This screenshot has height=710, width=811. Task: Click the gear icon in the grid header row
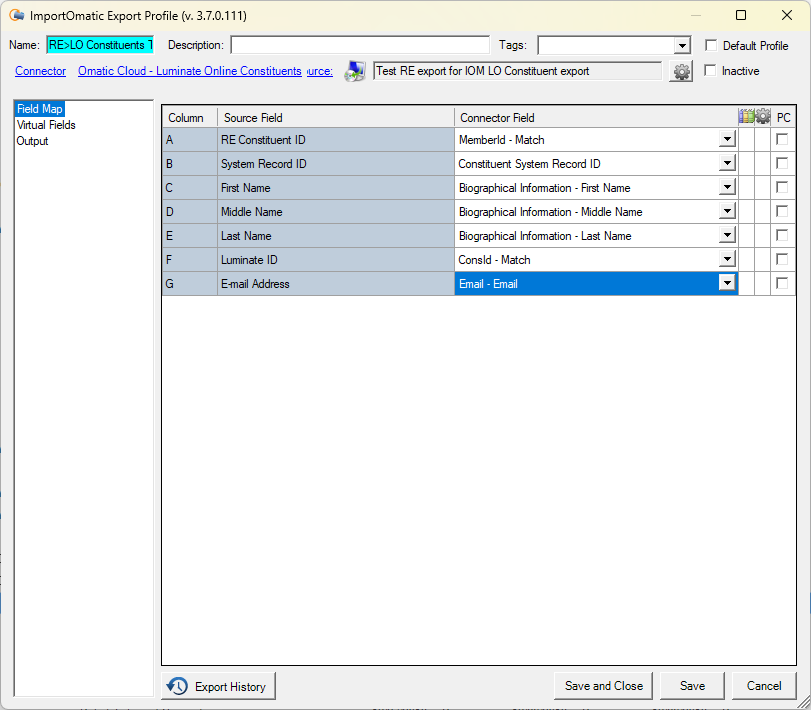[x=763, y=115]
